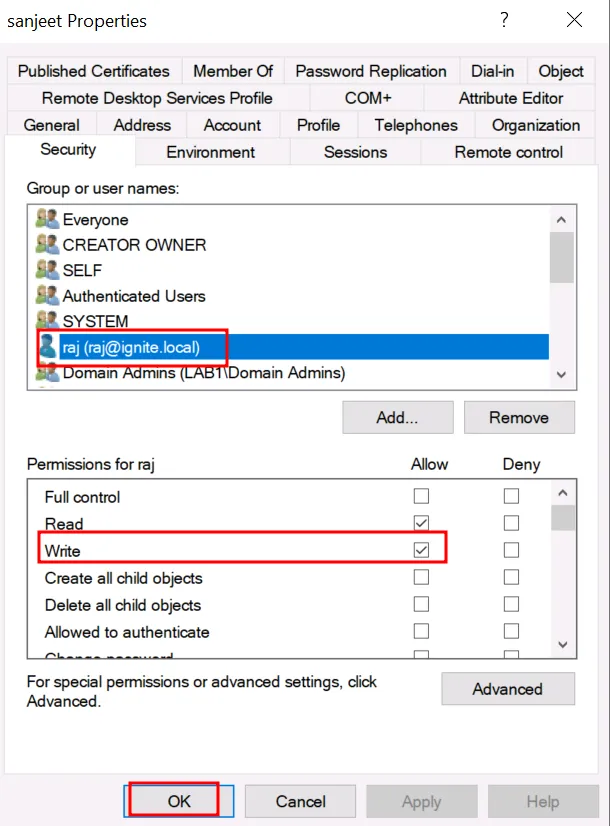Viewport: 610px width, 826px height.
Task: Select Domain Admins entry in list
Action: pyautogui.click(x=203, y=373)
